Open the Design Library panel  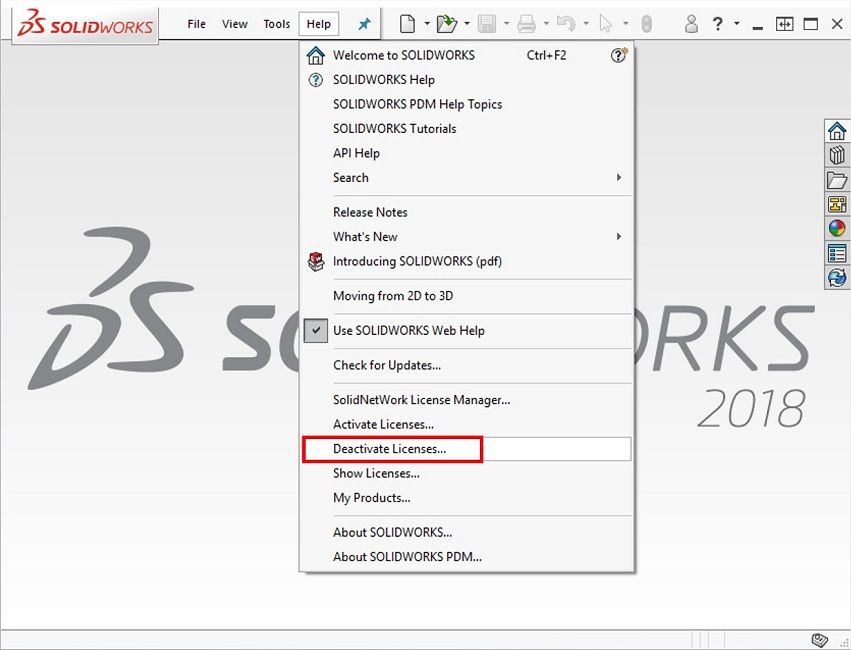pos(836,155)
